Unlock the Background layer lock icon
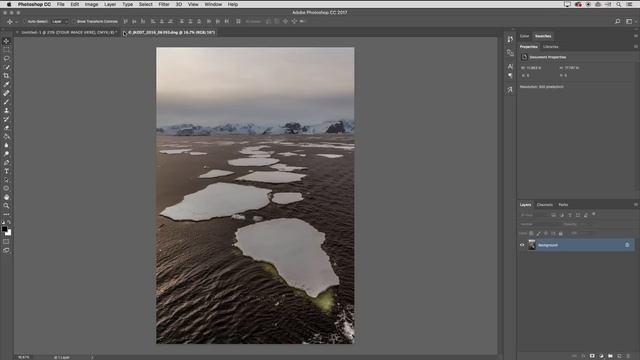Image resolution: width=640 pixels, height=360 pixels. tap(627, 245)
